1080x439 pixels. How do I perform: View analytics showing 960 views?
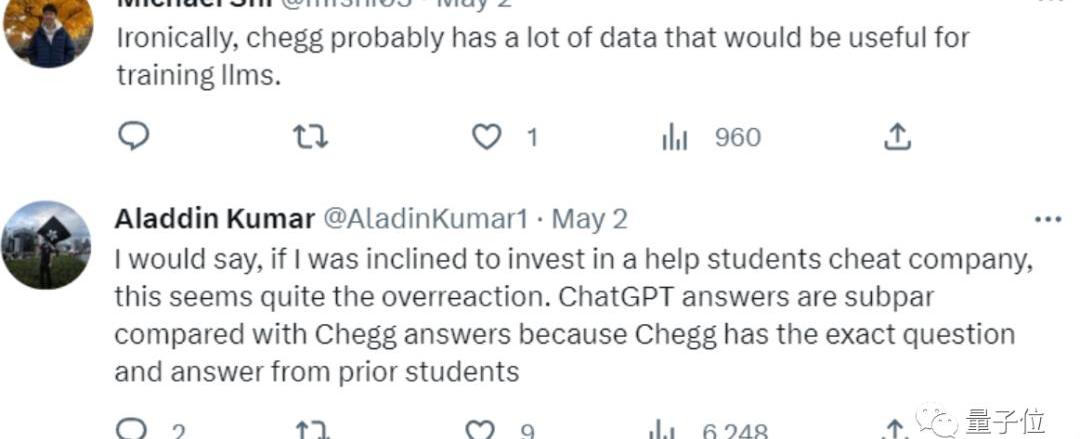click(x=712, y=138)
